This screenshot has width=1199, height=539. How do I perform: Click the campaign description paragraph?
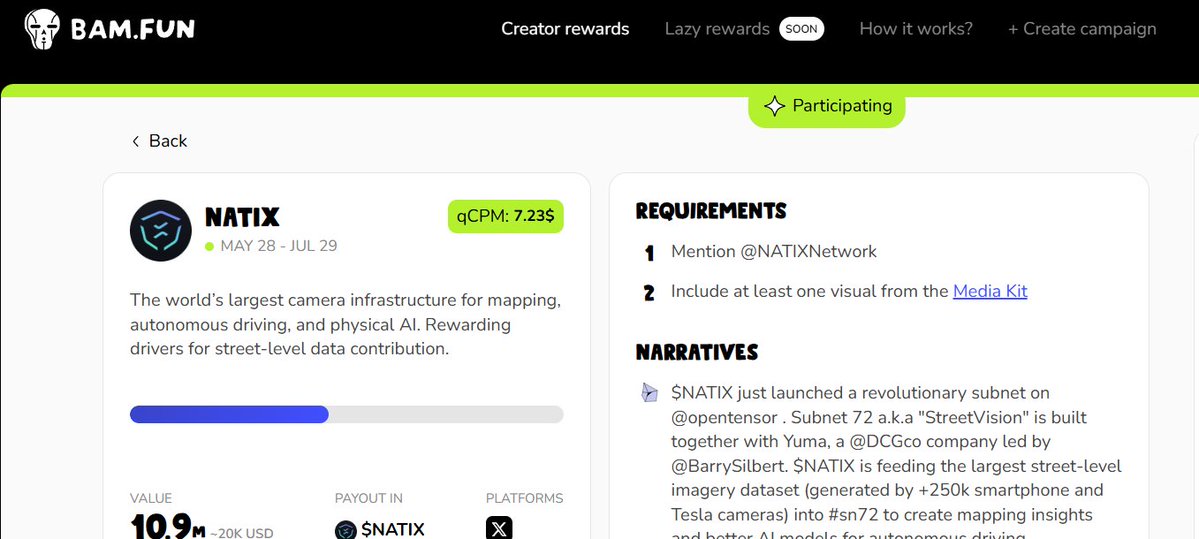[346, 324]
